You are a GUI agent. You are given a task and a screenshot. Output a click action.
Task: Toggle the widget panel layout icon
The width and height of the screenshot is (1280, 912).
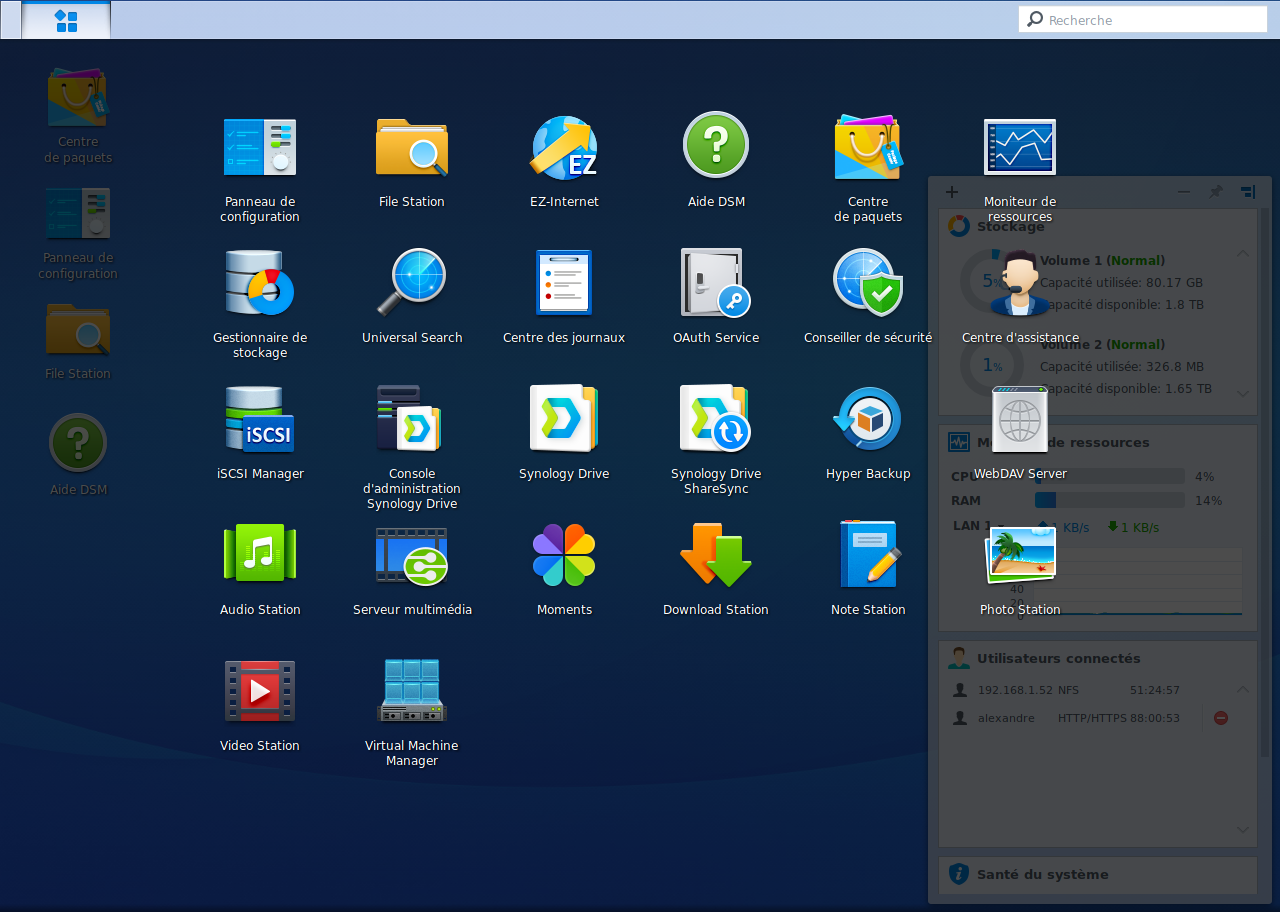pos(1247,192)
